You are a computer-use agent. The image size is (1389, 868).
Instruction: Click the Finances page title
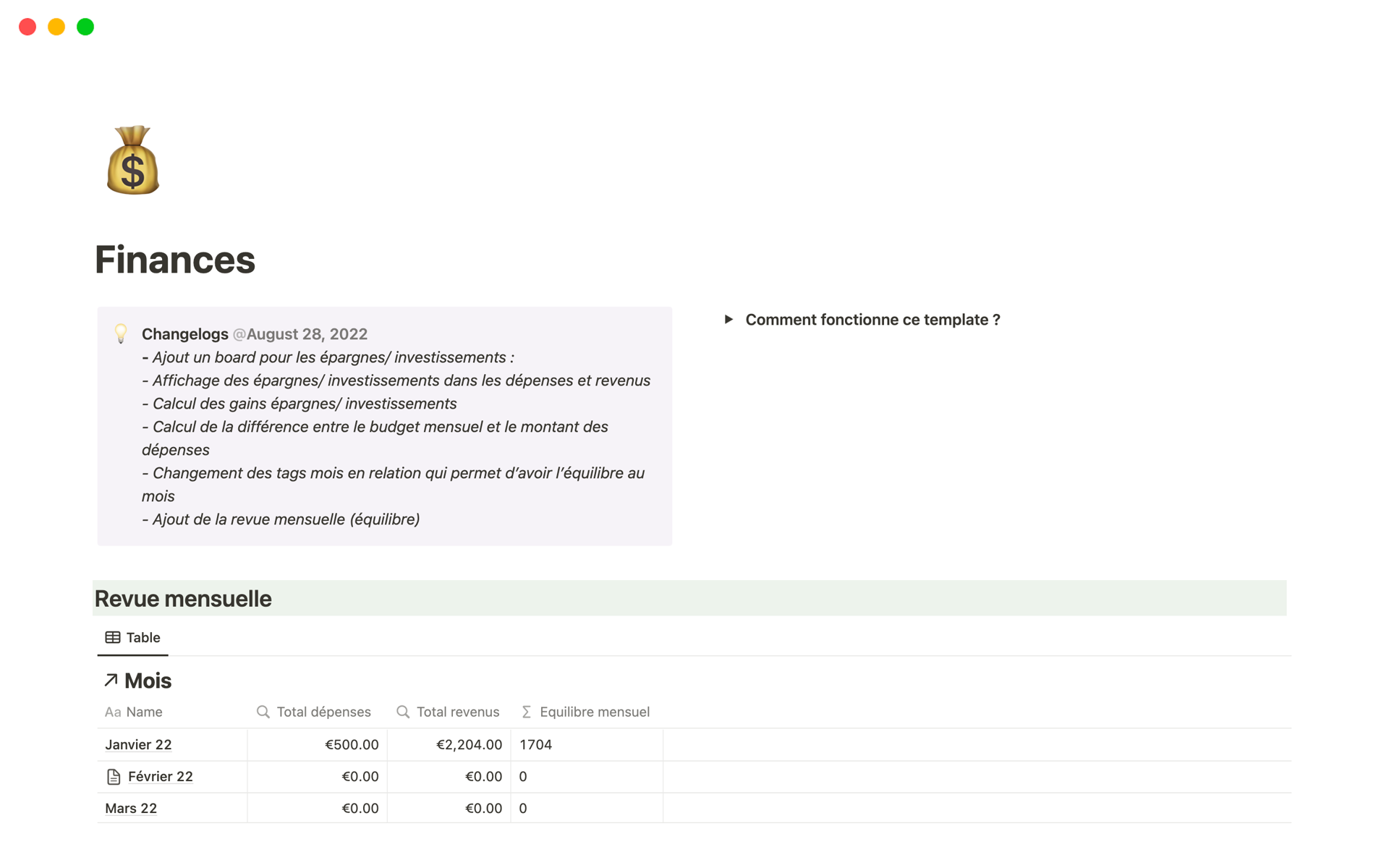tap(175, 260)
